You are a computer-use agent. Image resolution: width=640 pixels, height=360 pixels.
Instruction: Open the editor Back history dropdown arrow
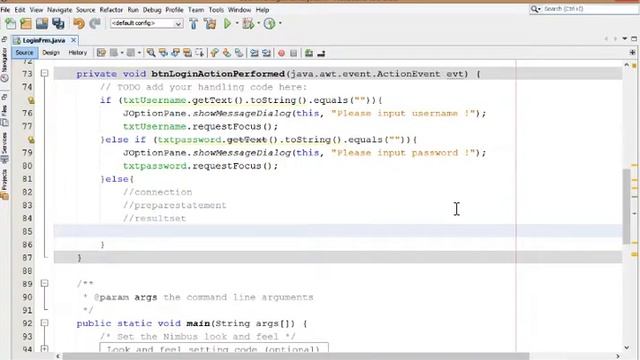click(122, 53)
